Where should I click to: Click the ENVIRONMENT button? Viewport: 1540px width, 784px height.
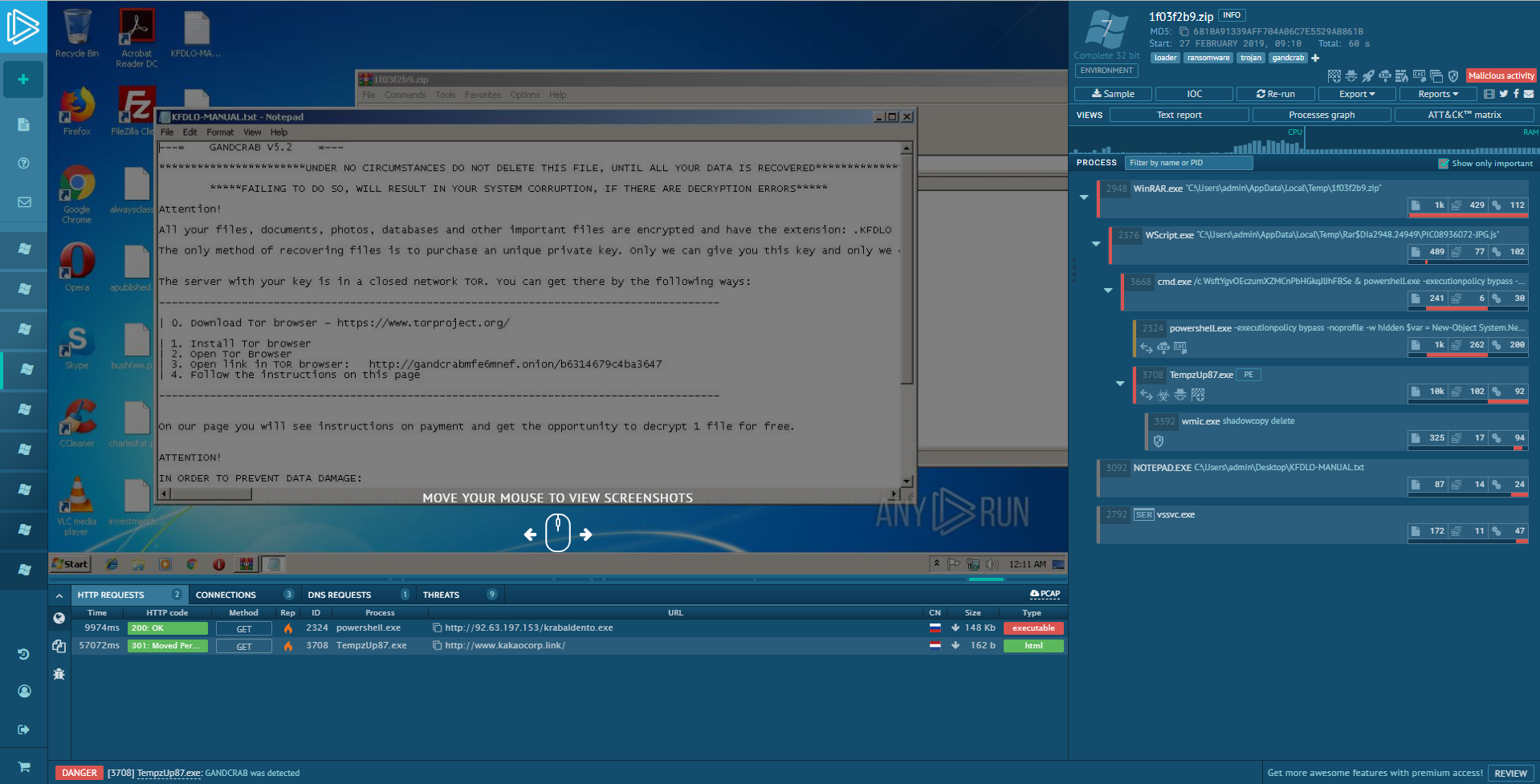pos(1106,71)
